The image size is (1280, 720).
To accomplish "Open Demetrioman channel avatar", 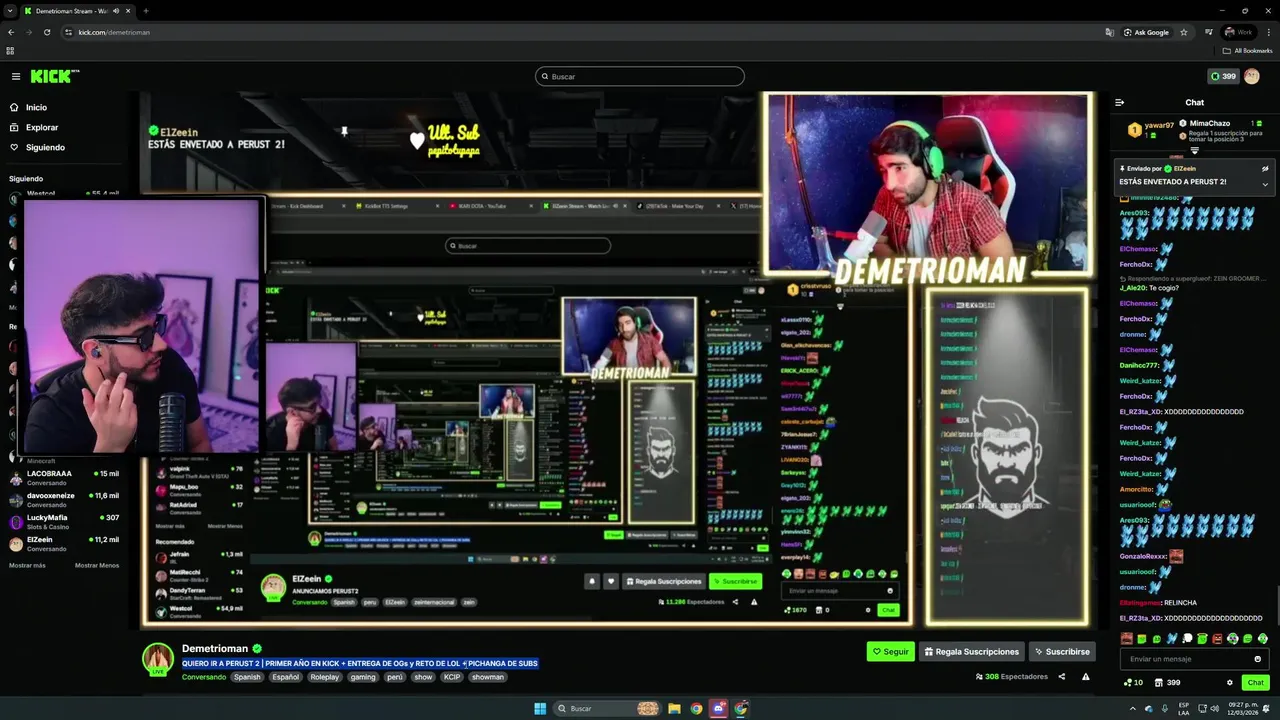I will pos(158,659).
